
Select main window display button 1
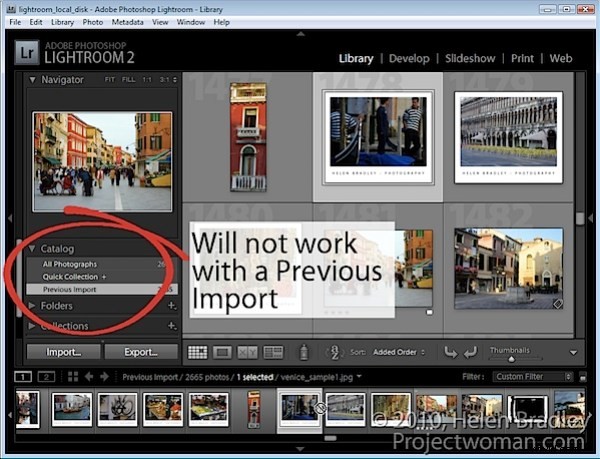23,377
